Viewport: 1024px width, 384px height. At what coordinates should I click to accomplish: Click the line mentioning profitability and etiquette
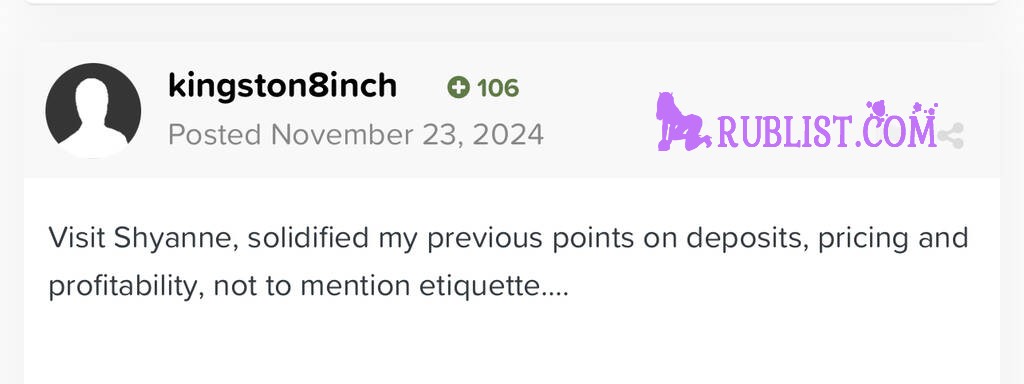pyautogui.click(x=308, y=287)
